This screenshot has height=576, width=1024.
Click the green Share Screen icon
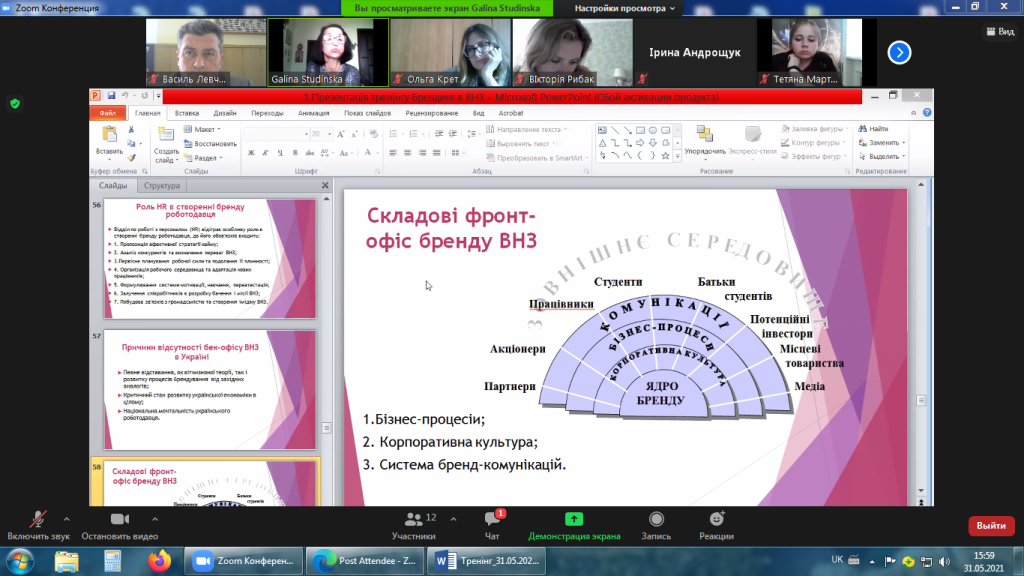[574, 520]
